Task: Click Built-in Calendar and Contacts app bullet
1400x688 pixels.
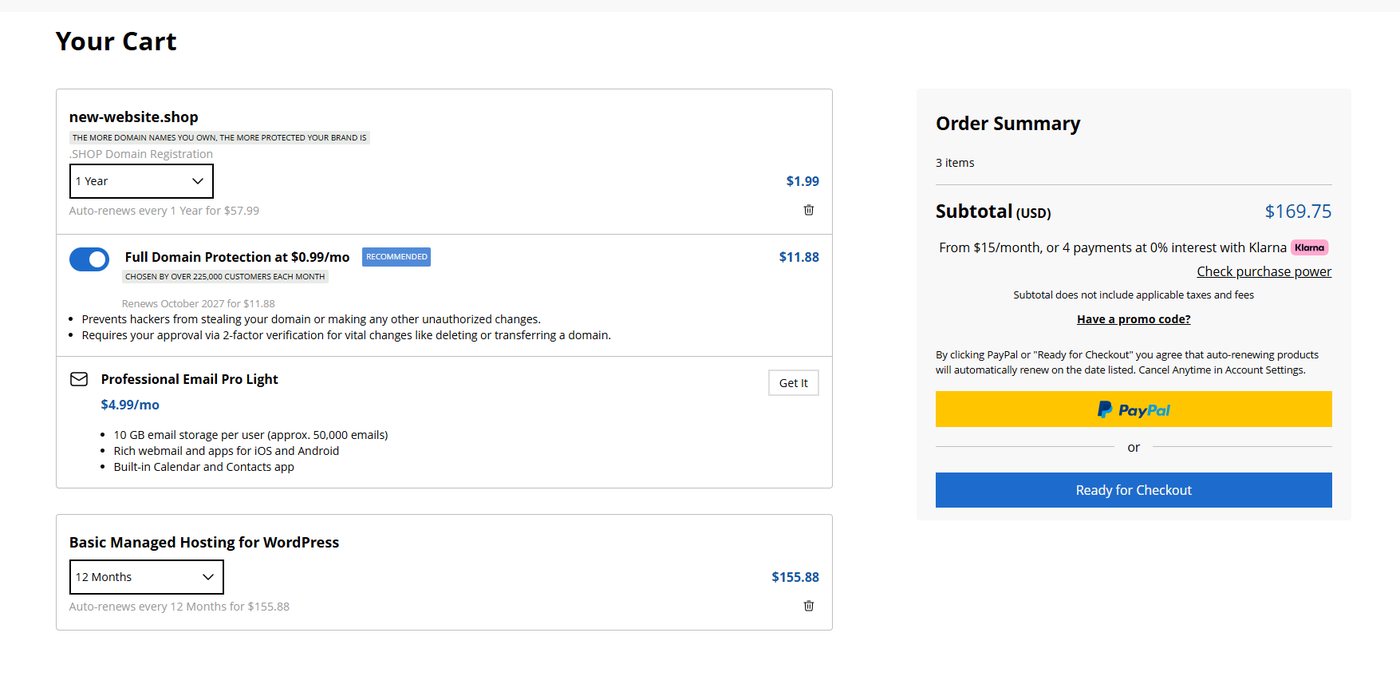Action: click(x=204, y=467)
